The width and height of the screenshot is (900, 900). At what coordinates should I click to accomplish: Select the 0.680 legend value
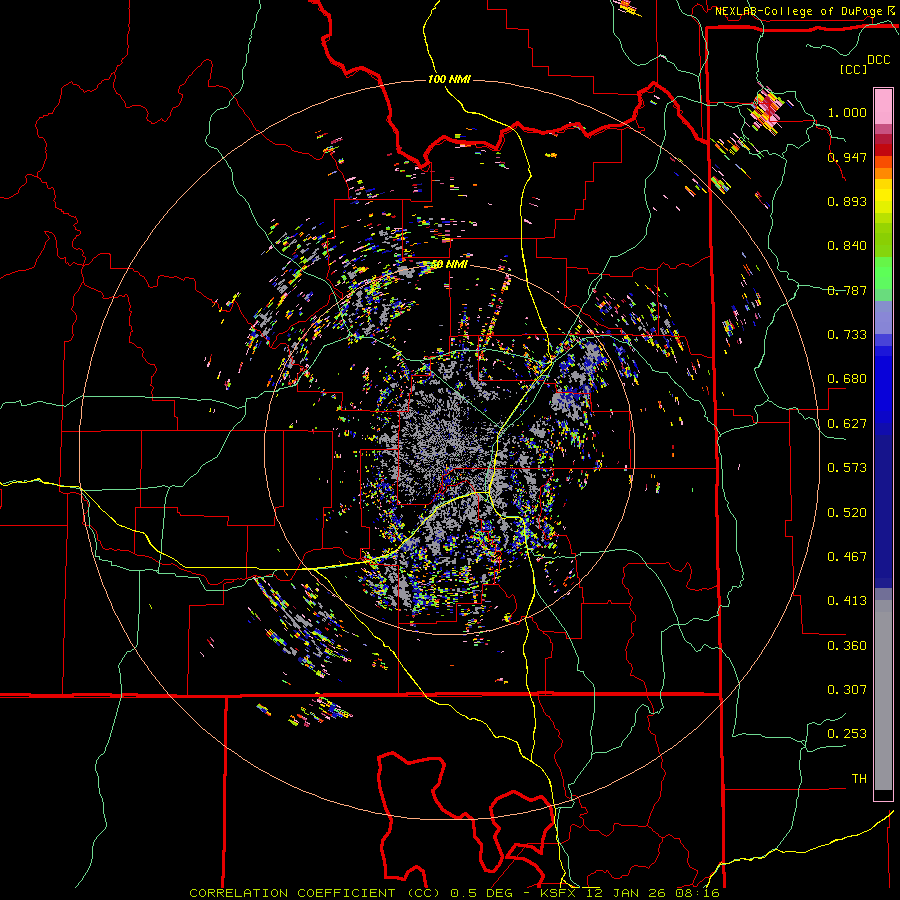tap(847, 379)
